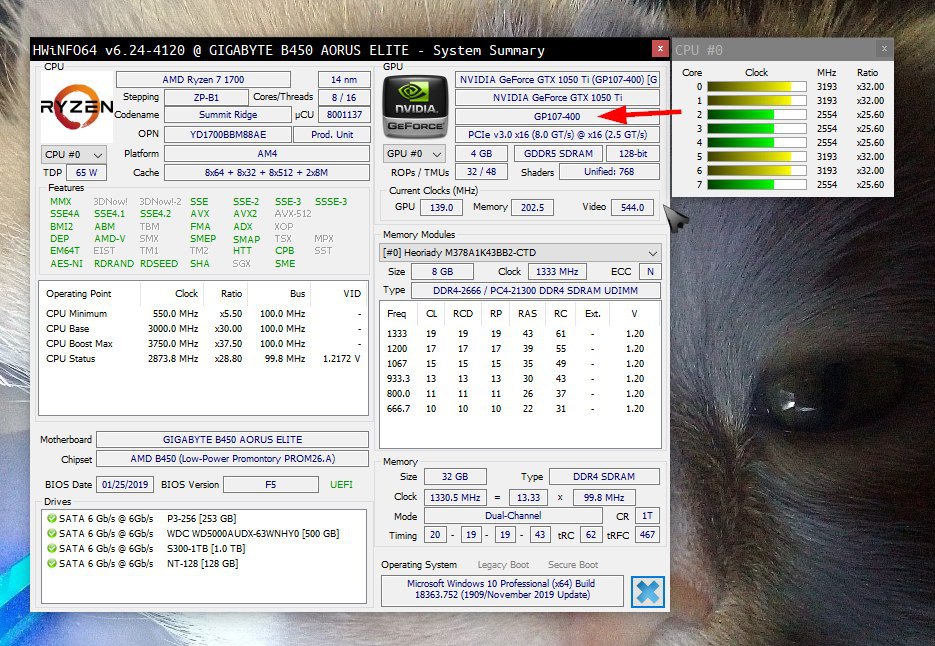Click the µCU 8001137 field
Image resolution: width=935 pixels, height=646 pixels.
(x=344, y=115)
